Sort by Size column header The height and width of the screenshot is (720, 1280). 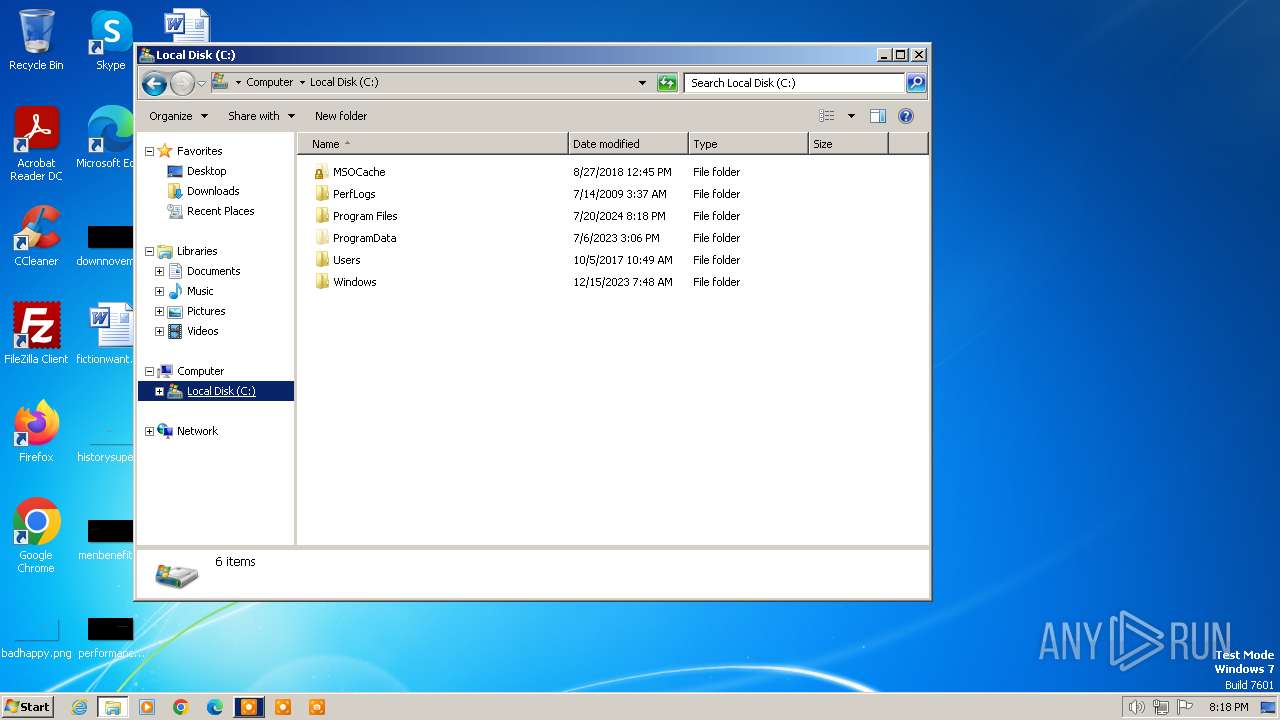coord(848,144)
